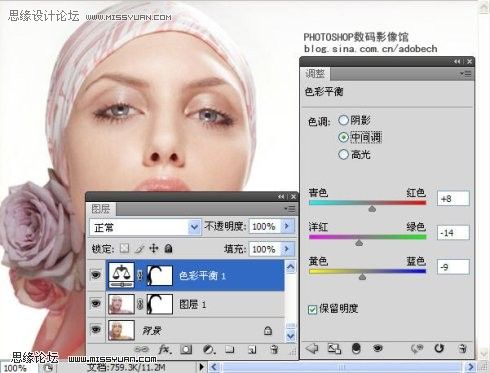Viewport: 490px width, 373px height.
Task: Clip adjustment to layer with circle icon
Action: coord(356,348)
